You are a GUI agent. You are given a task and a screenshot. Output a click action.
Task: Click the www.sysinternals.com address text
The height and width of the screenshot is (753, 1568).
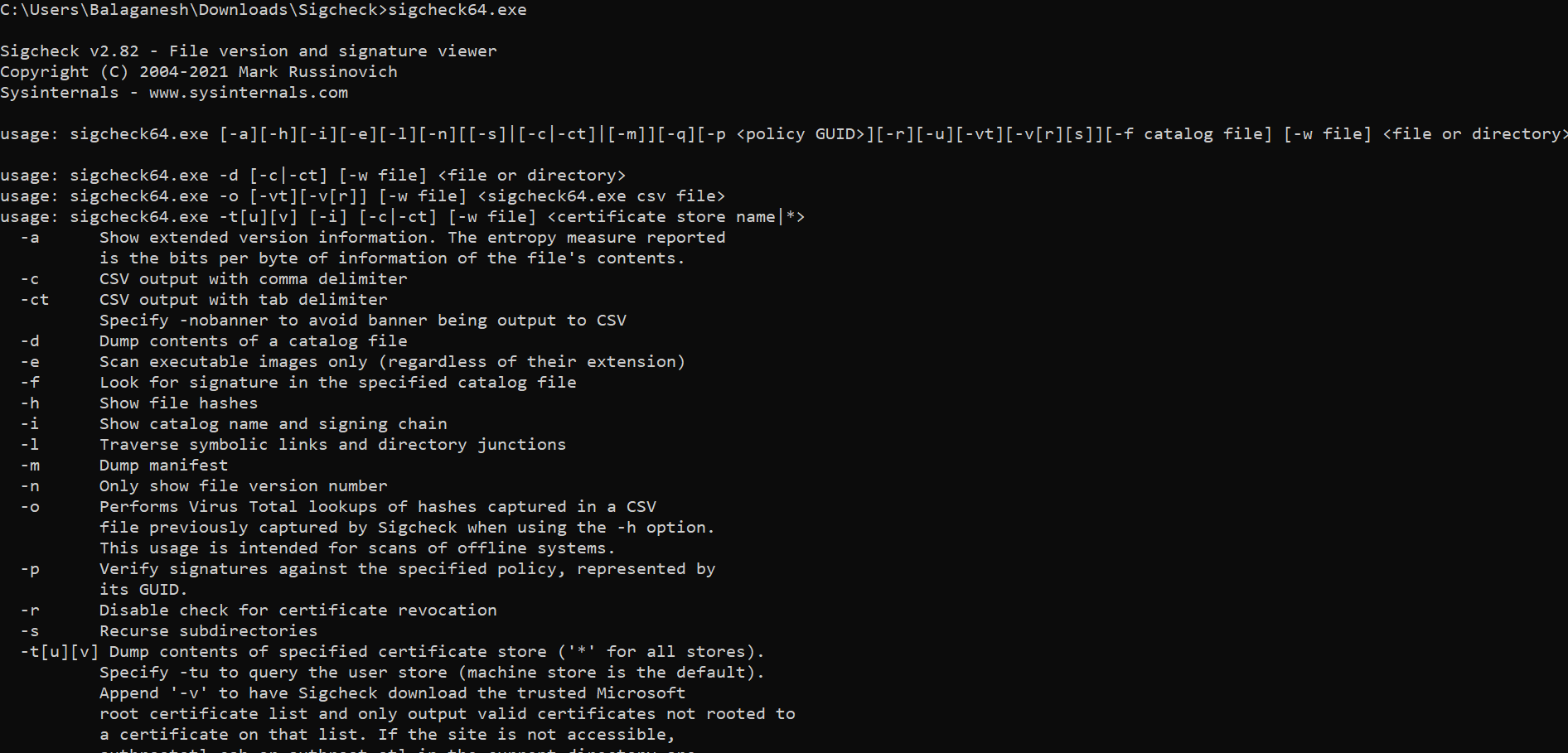[x=249, y=93]
